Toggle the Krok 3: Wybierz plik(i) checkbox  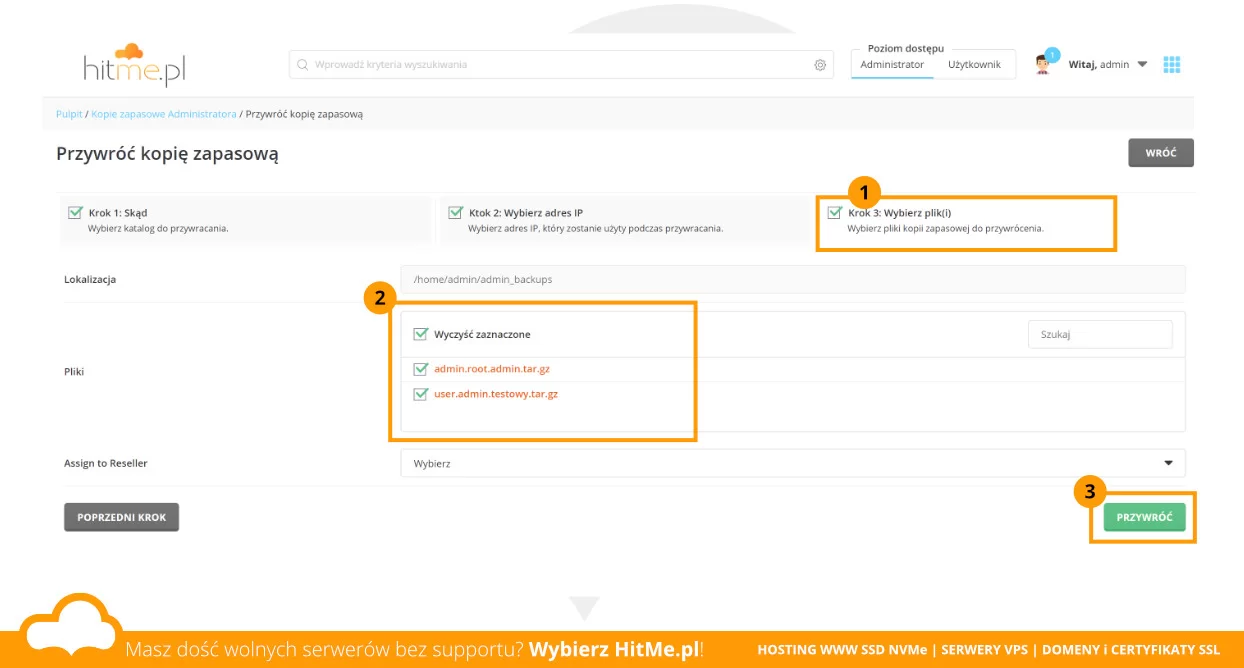pyautogui.click(x=834, y=212)
